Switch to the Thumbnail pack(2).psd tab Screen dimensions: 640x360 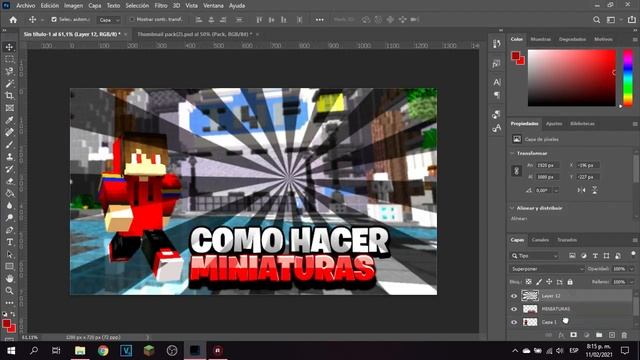pyautogui.click(x=194, y=34)
